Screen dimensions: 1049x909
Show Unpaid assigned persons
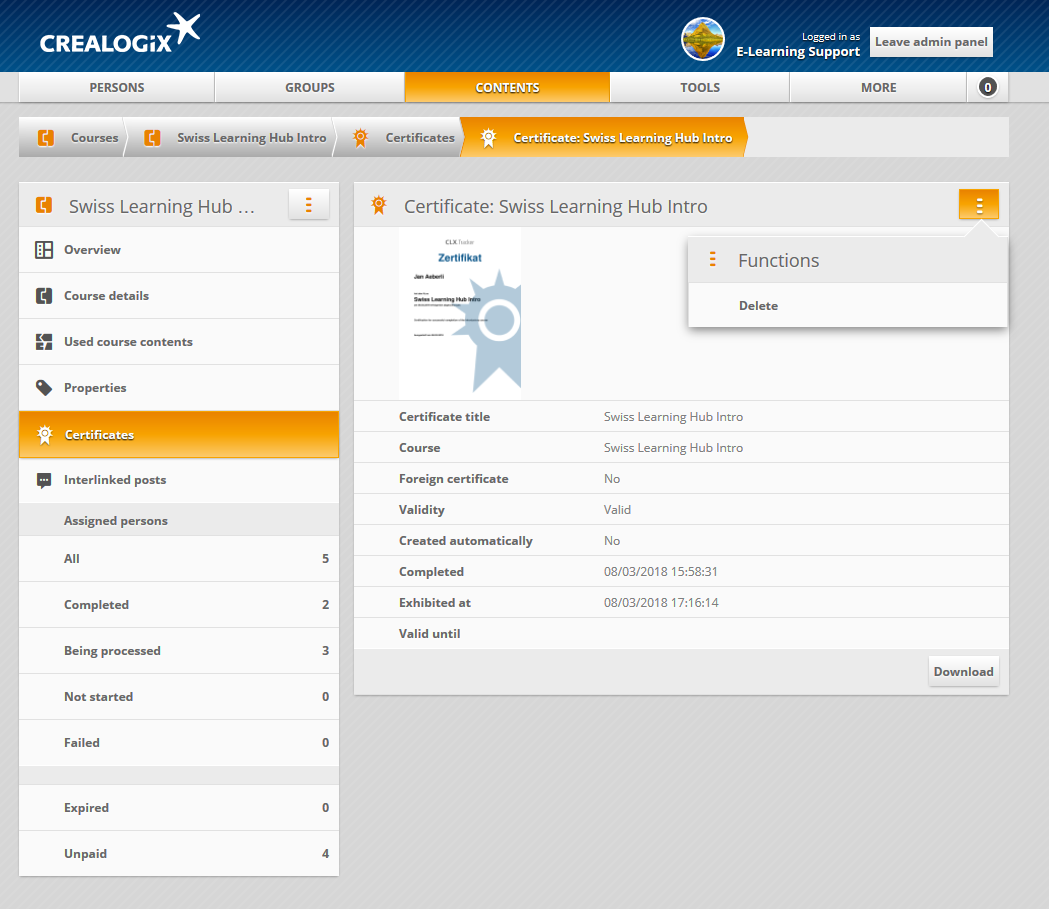tap(179, 854)
